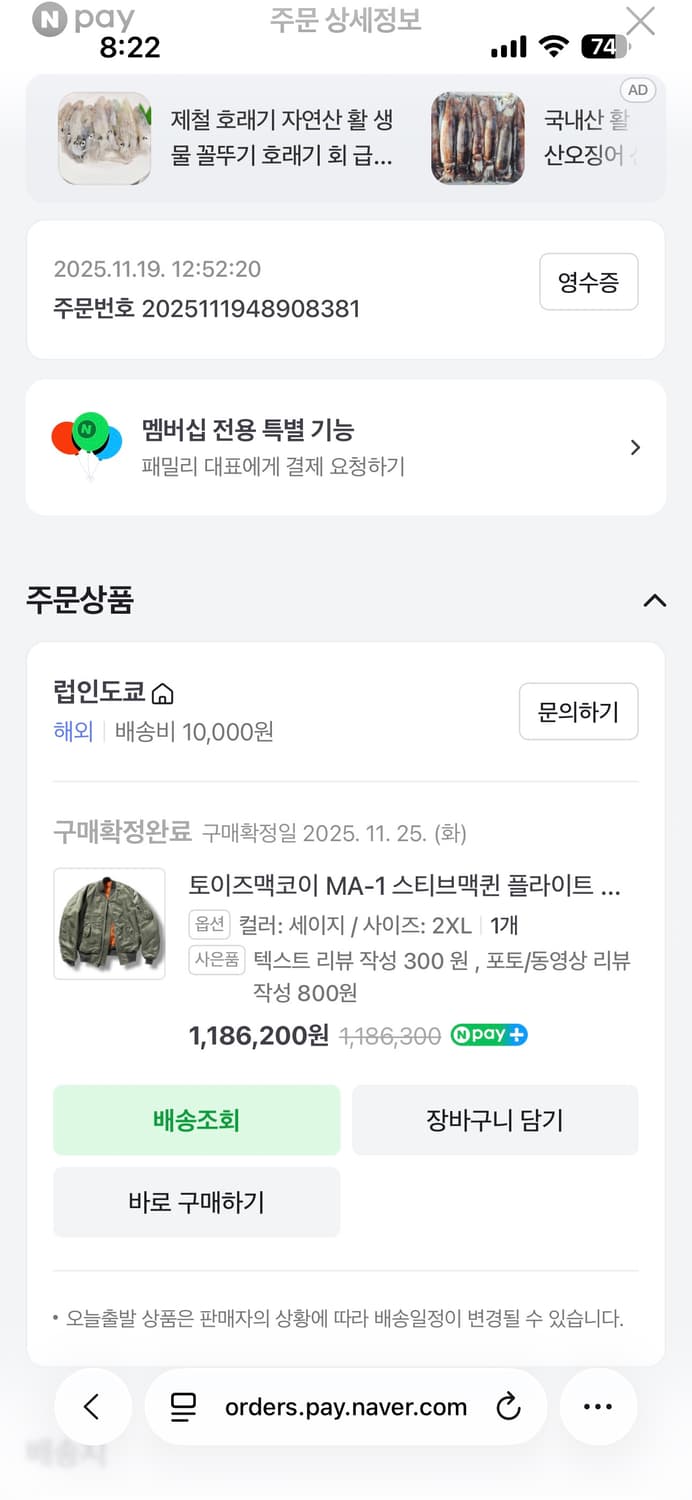Open the more options ellipsis menu
Viewport: 692px width, 1500px height.
(597, 1406)
